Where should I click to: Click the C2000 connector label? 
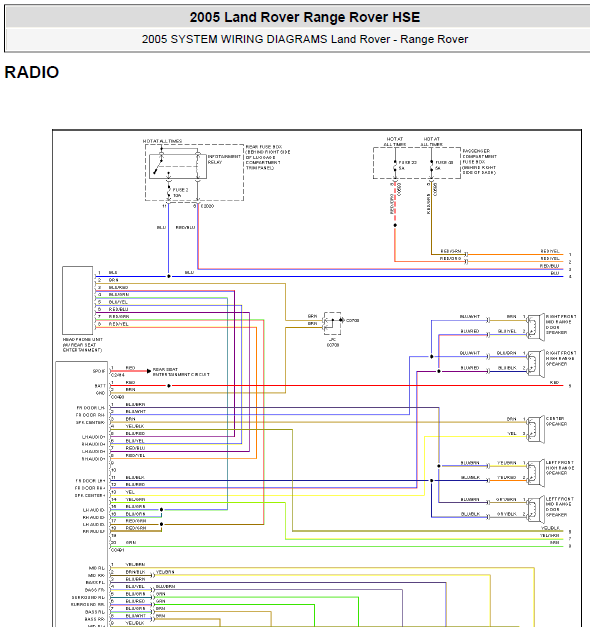point(207,206)
